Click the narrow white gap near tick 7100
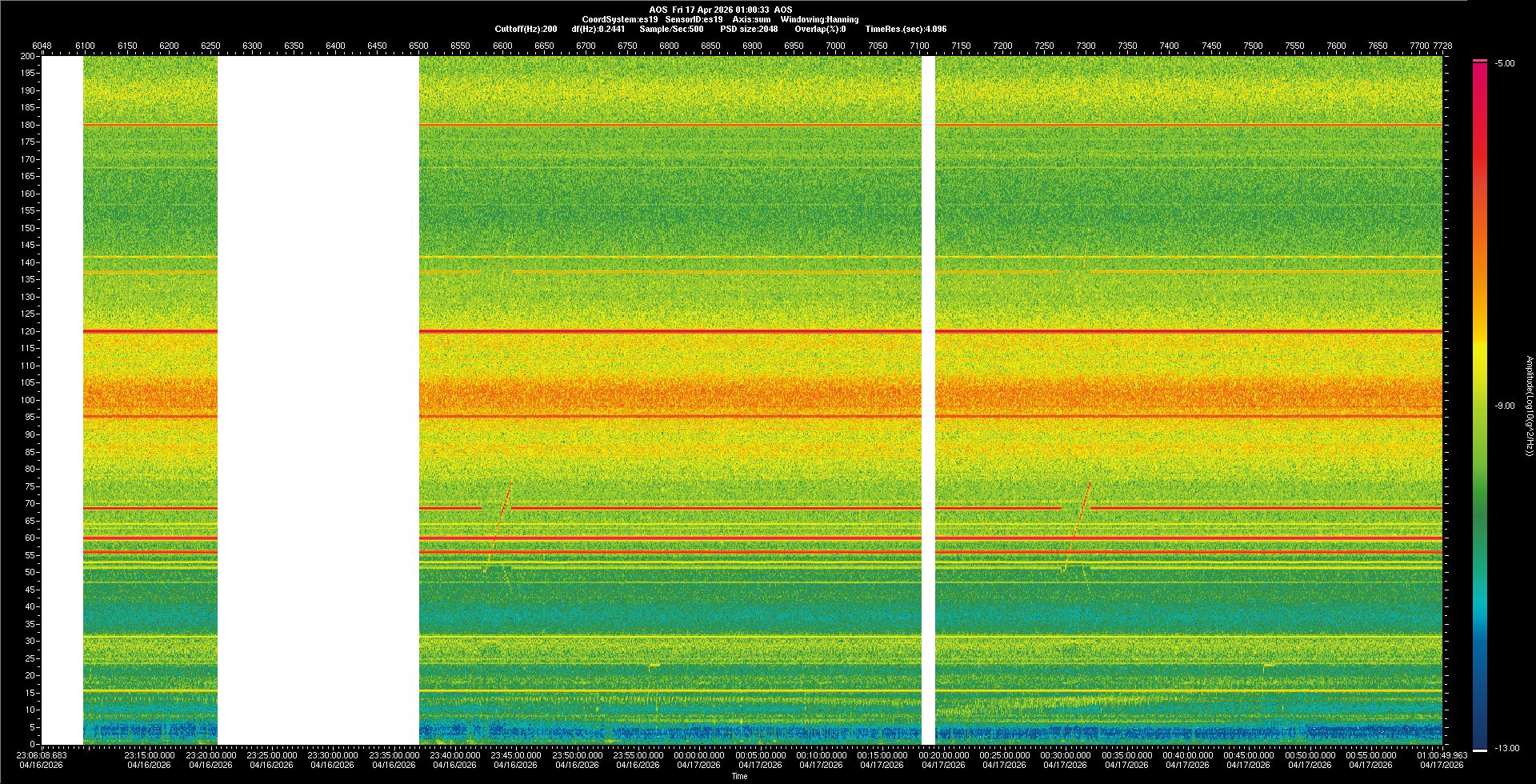This screenshot has width=1536, height=784. coord(928,400)
